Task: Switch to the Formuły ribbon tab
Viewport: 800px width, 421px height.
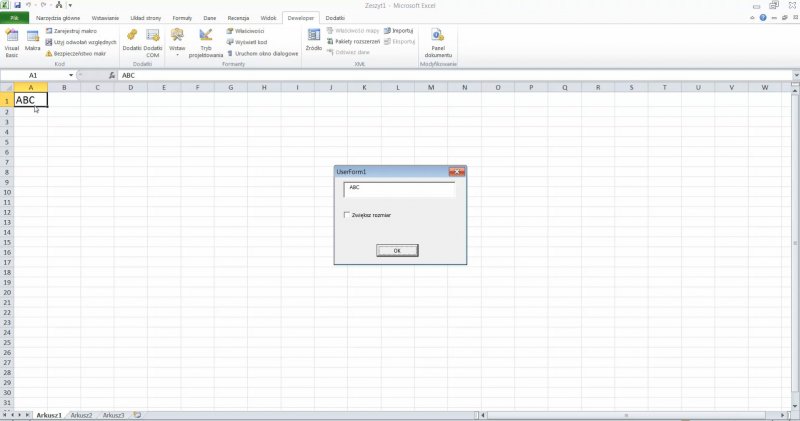Action: coord(182,18)
